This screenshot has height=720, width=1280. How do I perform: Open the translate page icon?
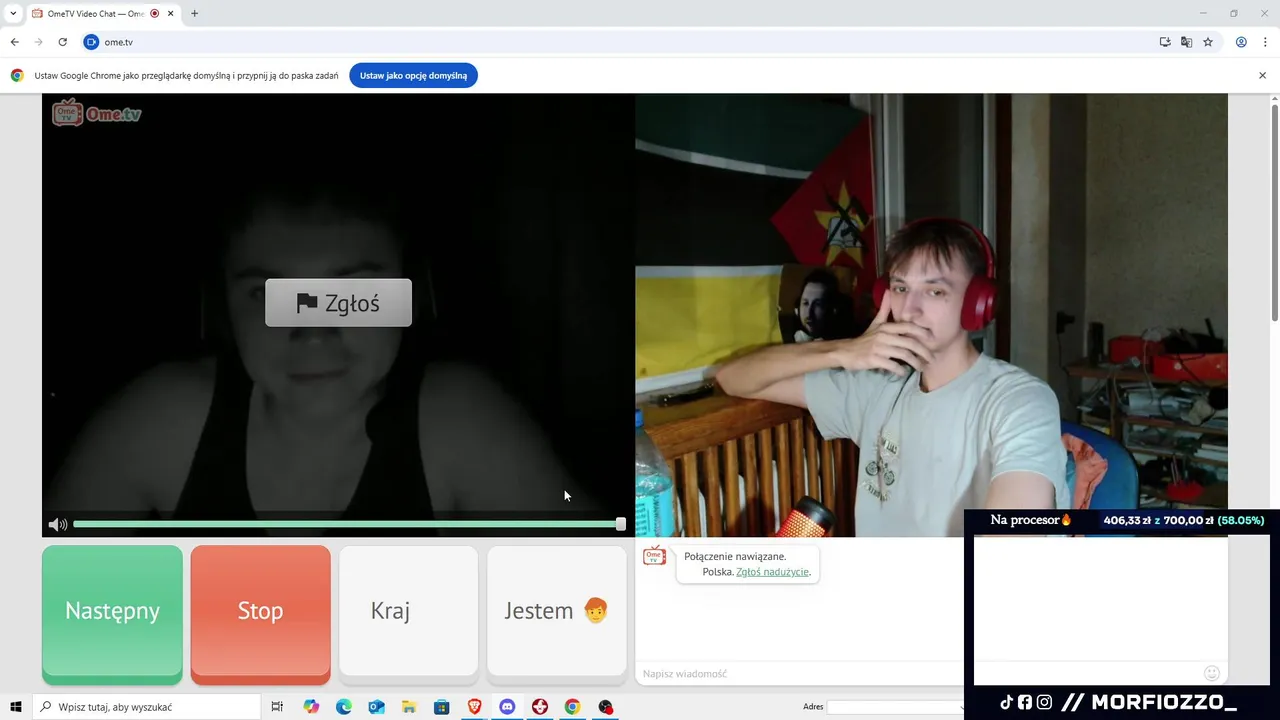pos(1186,42)
